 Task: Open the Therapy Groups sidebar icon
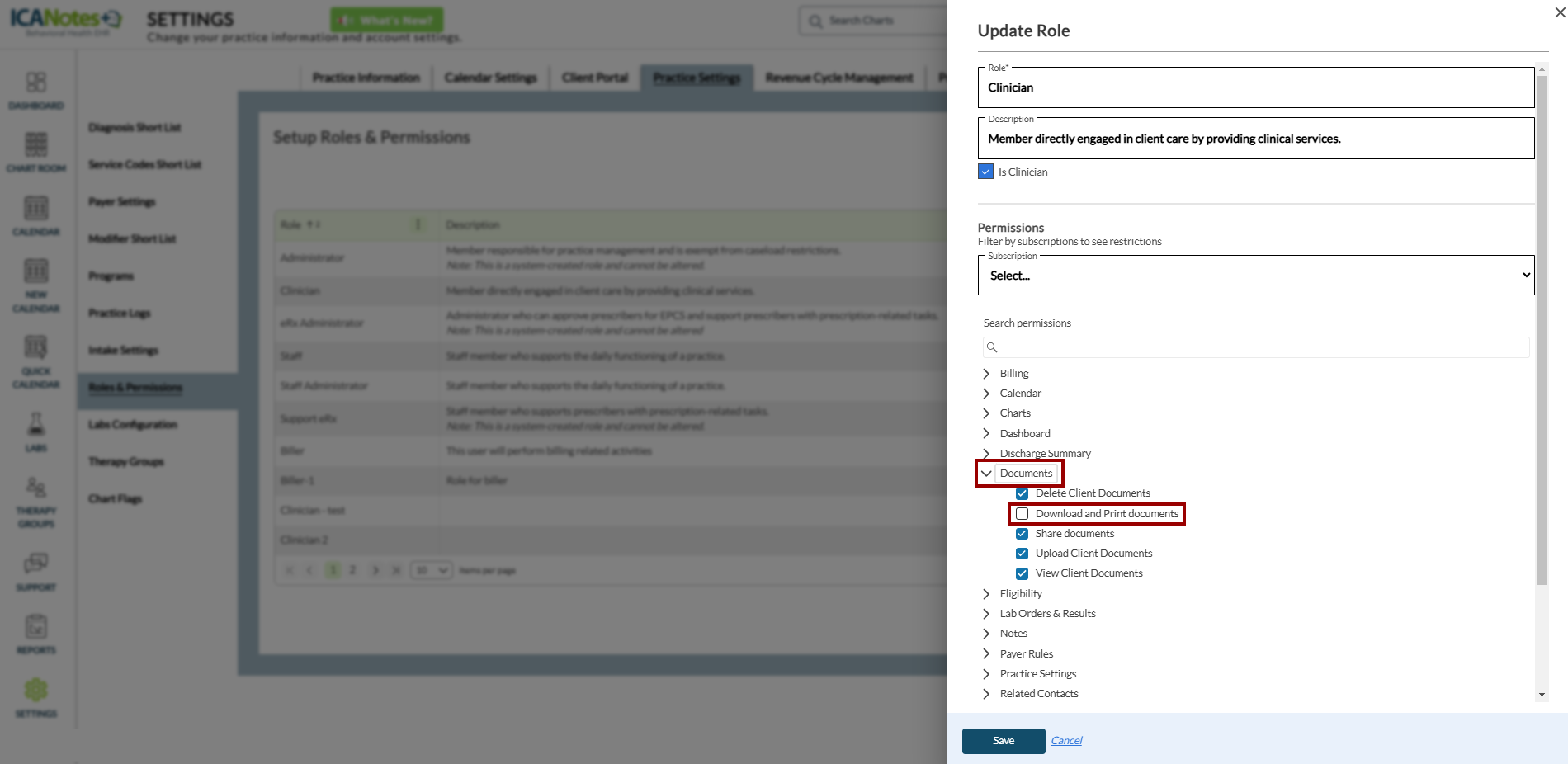35,488
